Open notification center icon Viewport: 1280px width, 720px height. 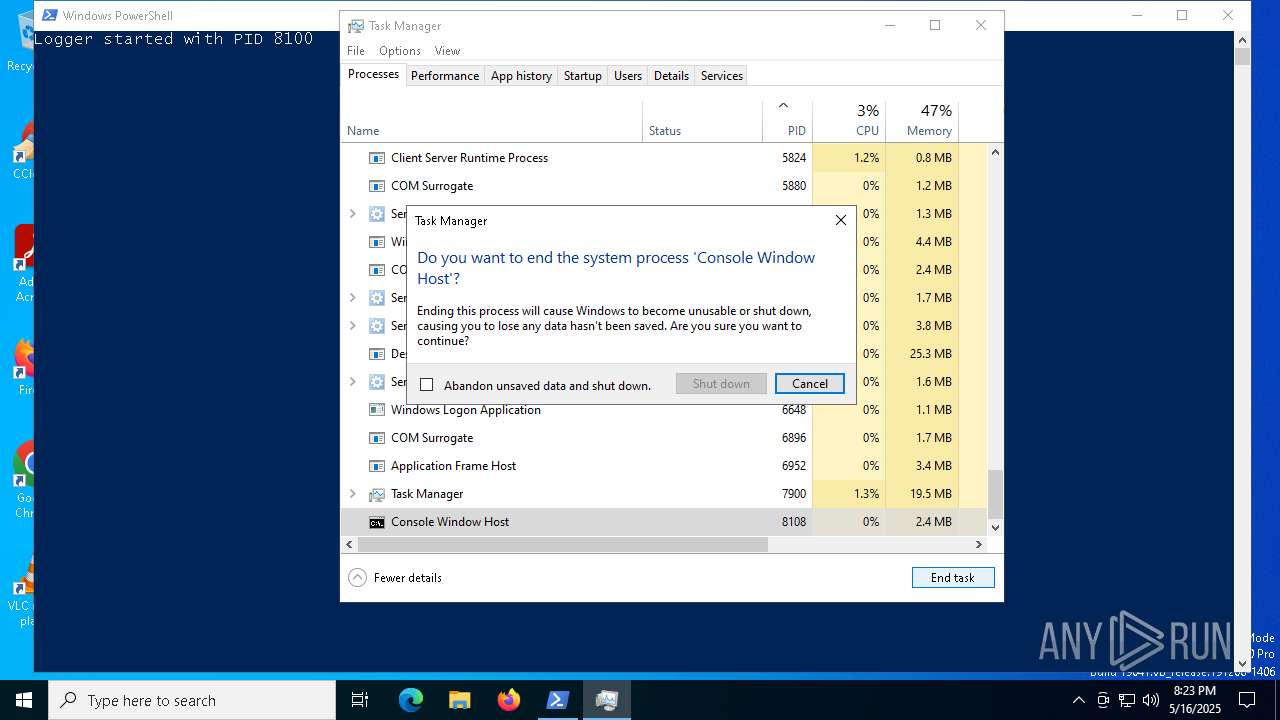pos(1246,700)
